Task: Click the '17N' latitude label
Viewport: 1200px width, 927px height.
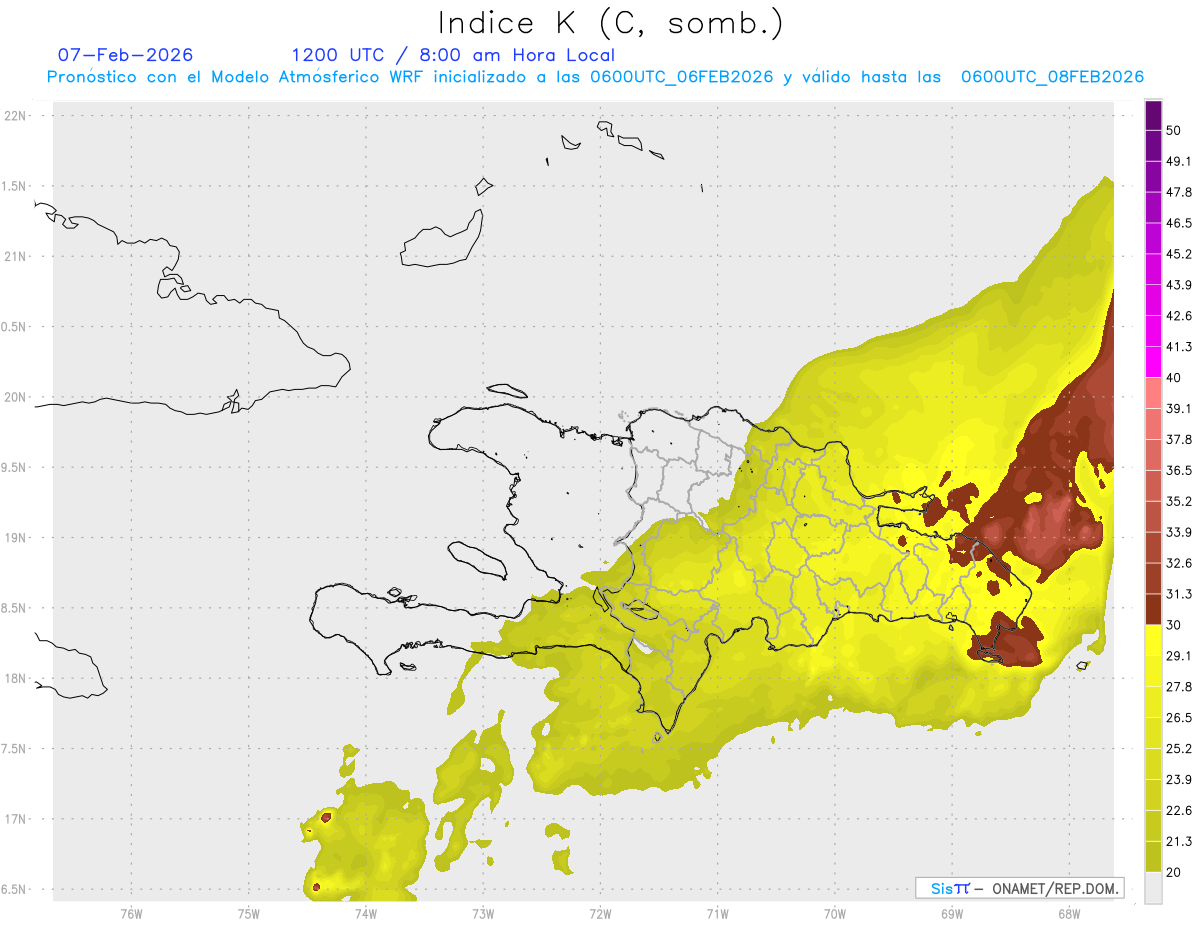Action: point(17,820)
